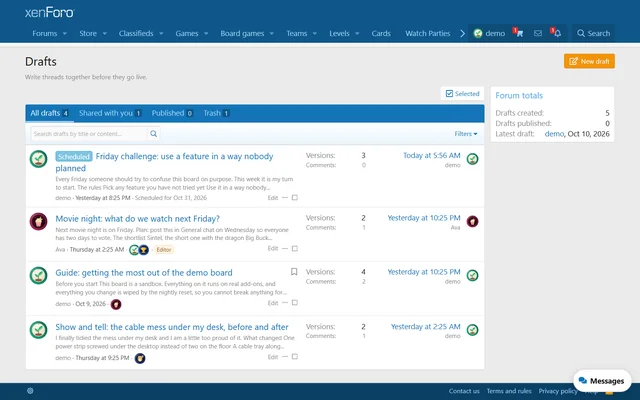Click the demo link in Latest draft
Image resolution: width=640 pixels, height=400 pixels.
554,134
